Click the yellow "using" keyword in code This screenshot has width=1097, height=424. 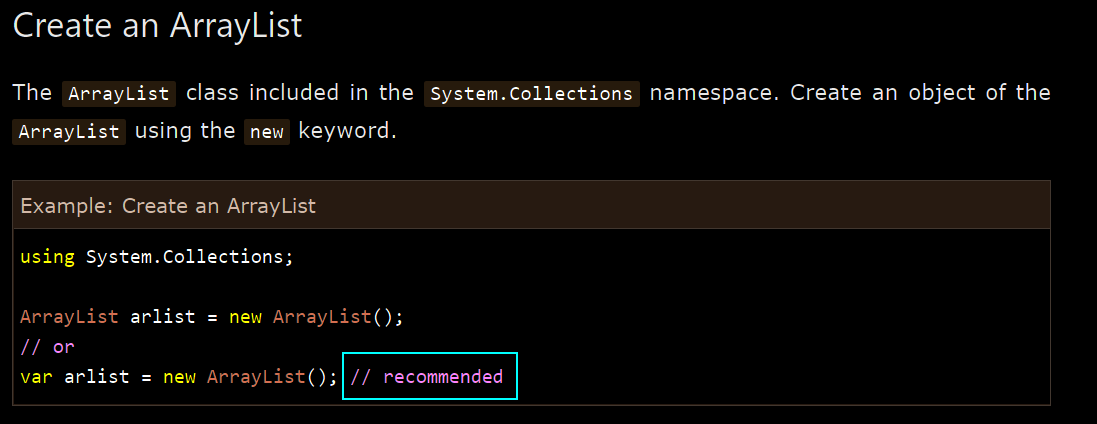click(47, 257)
